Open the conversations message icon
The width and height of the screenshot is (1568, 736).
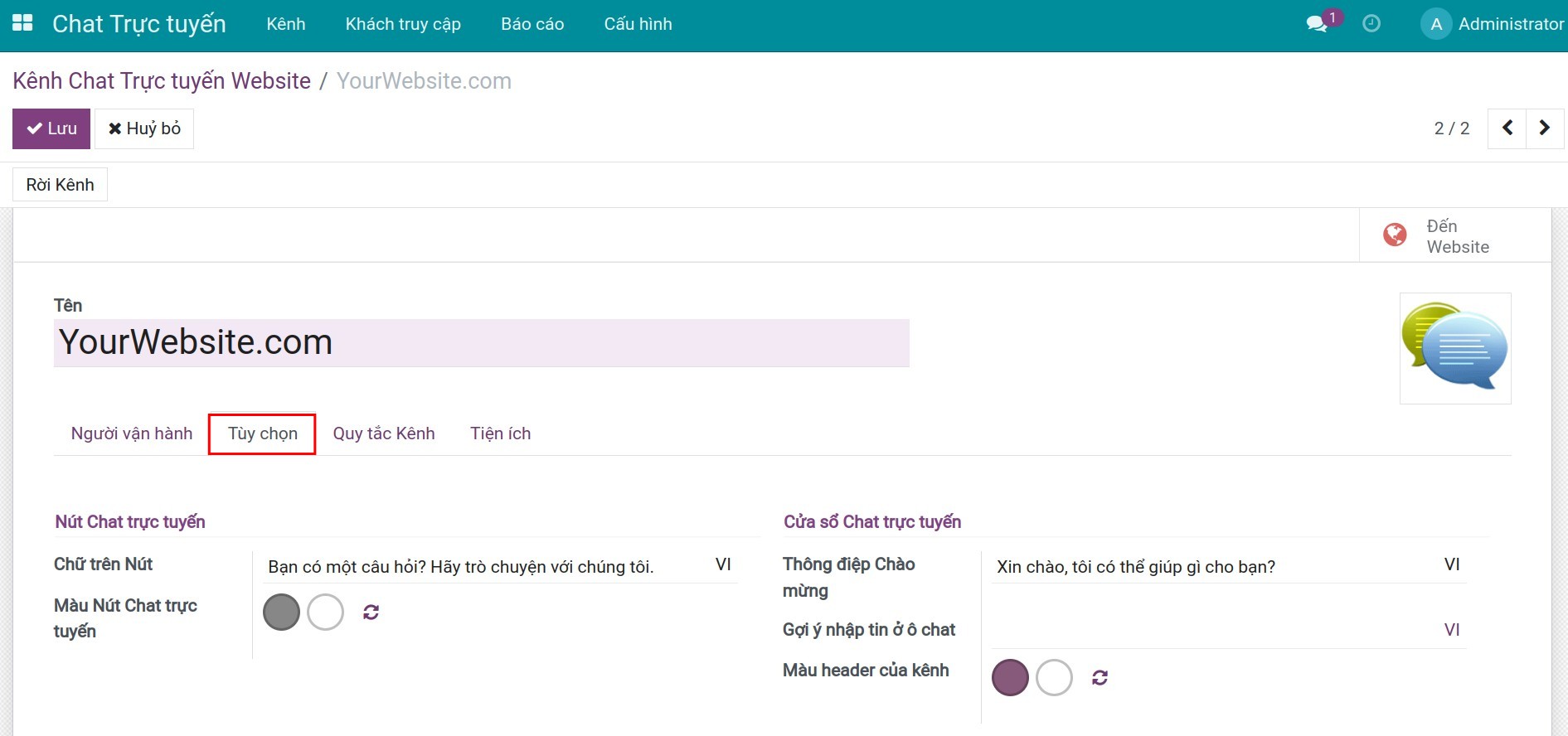[1317, 24]
